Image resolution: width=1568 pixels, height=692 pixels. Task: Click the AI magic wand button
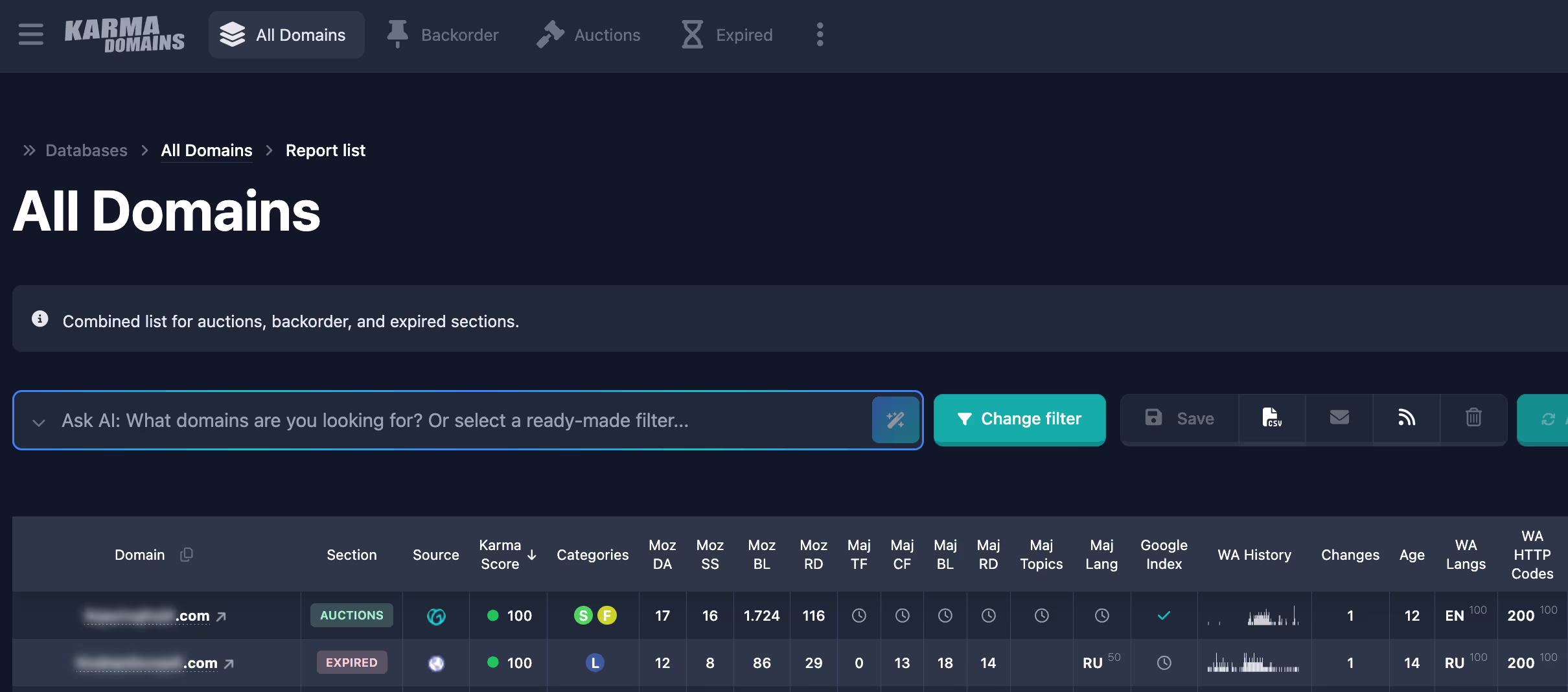point(895,420)
